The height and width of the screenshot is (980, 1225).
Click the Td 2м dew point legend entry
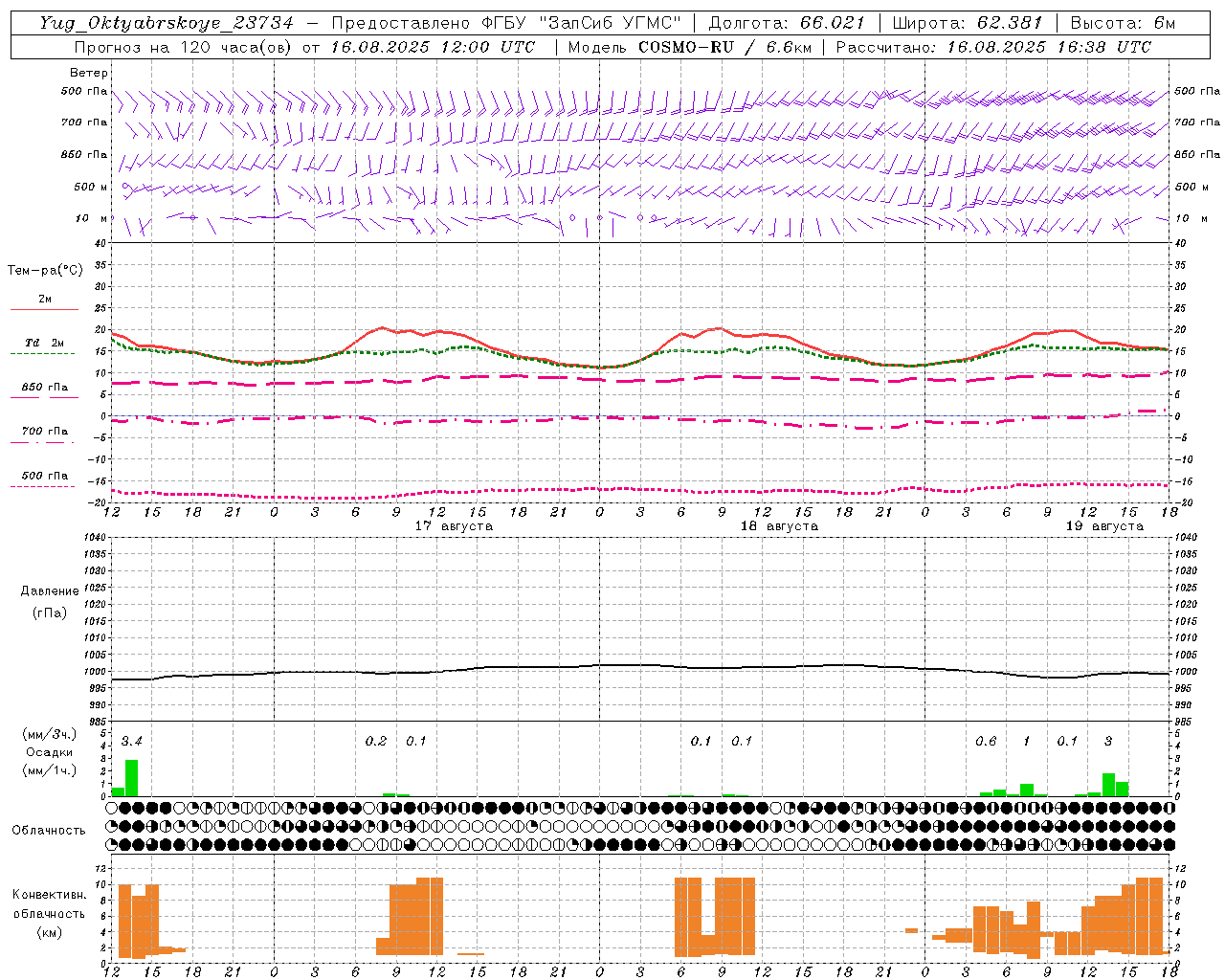click(44, 343)
